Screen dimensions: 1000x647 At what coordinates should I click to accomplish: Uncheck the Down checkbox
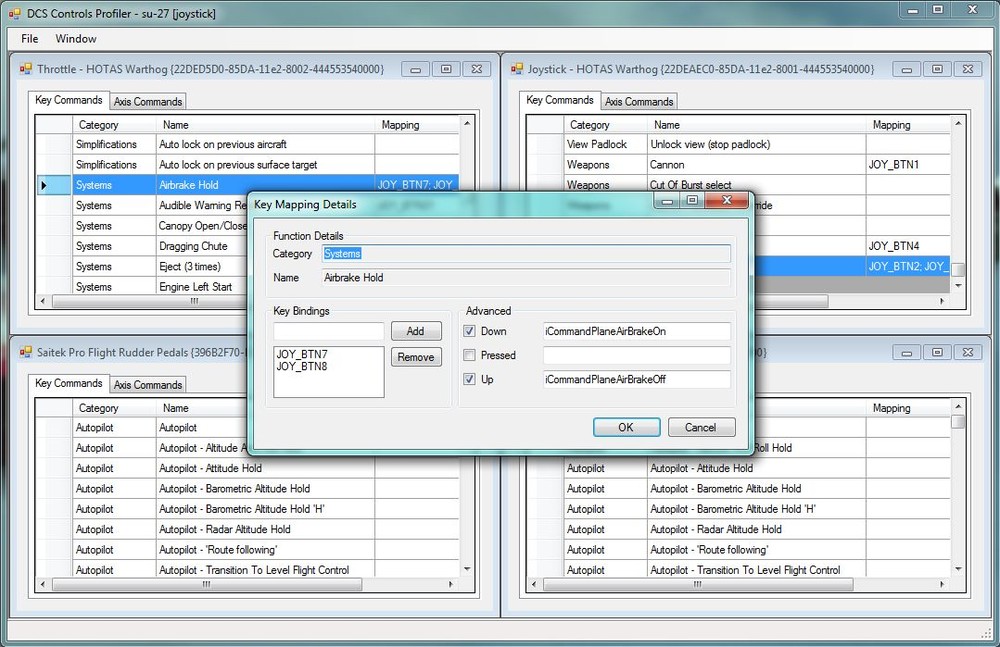pos(469,331)
